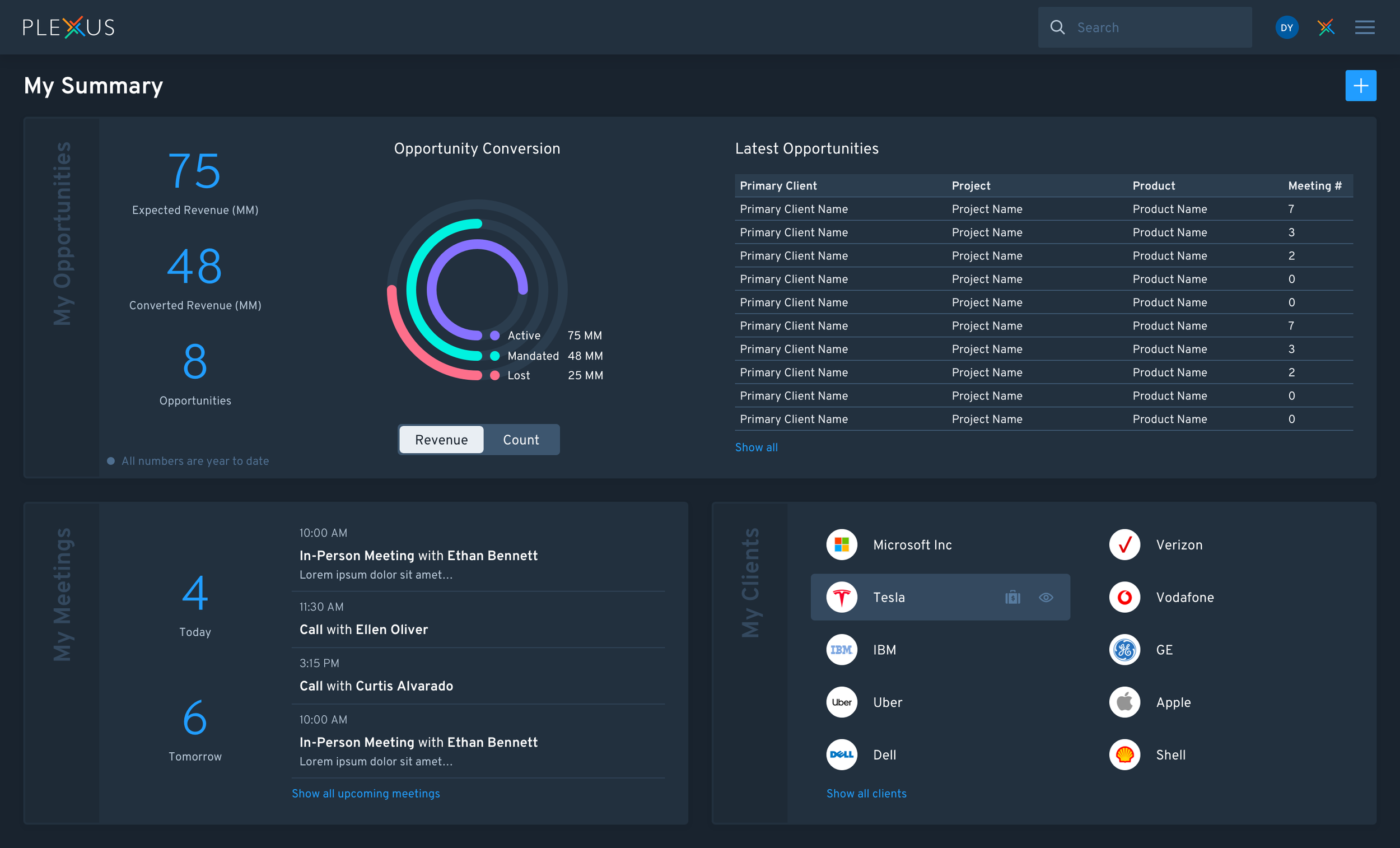
Task: Open Show all clients link
Action: coord(866,794)
